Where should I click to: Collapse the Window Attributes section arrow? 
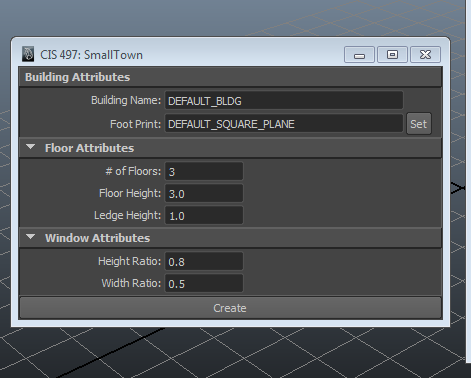(x=31, y=237)
